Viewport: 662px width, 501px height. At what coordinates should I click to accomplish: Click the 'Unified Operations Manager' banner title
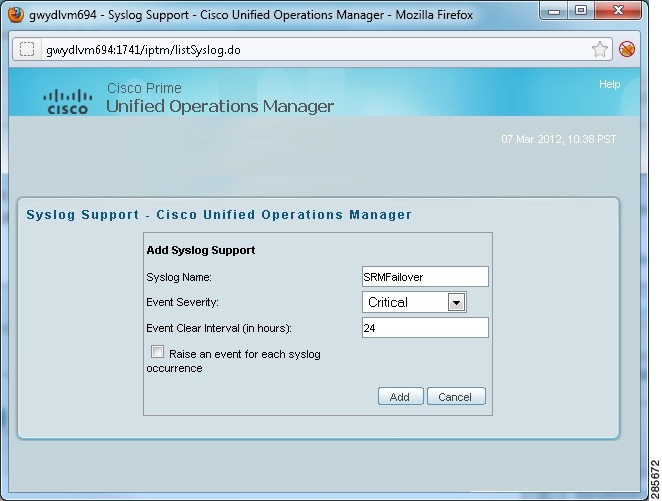(220, 106)
